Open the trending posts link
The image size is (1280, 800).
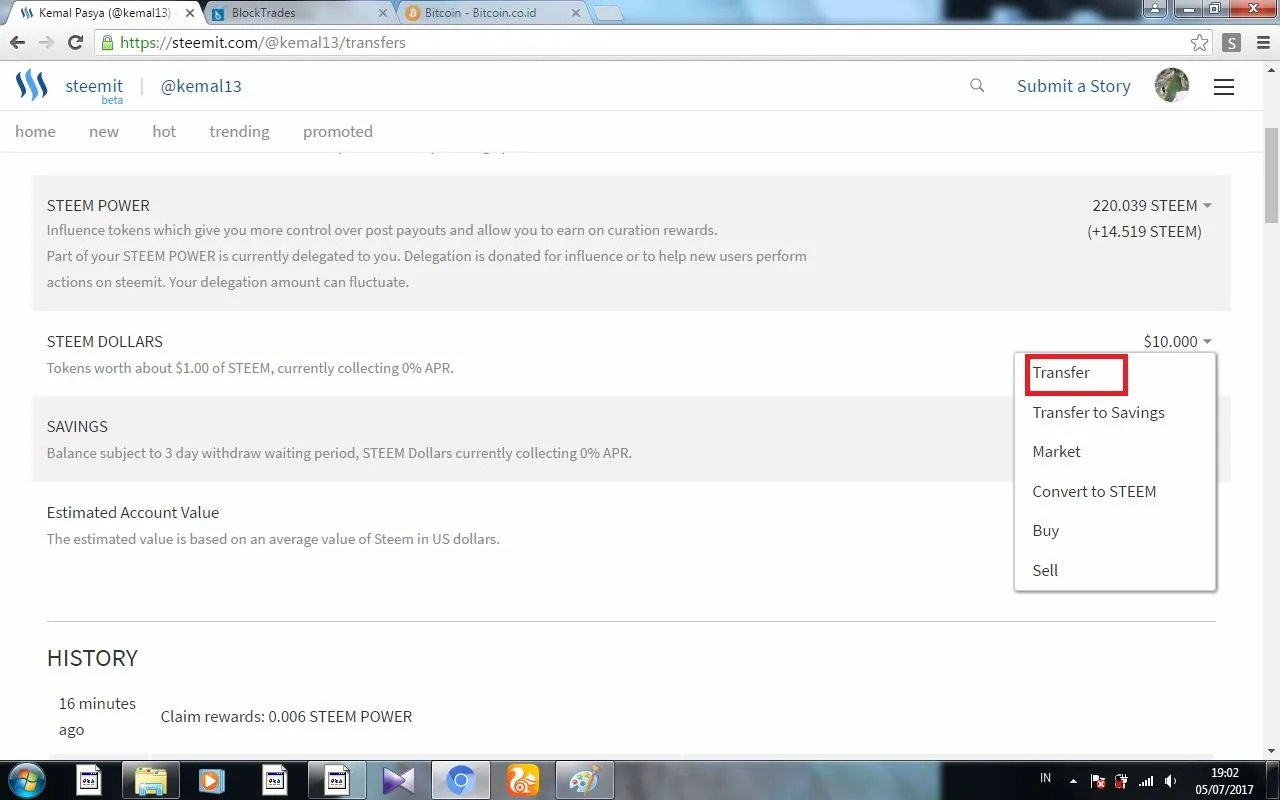click(239, 131)
